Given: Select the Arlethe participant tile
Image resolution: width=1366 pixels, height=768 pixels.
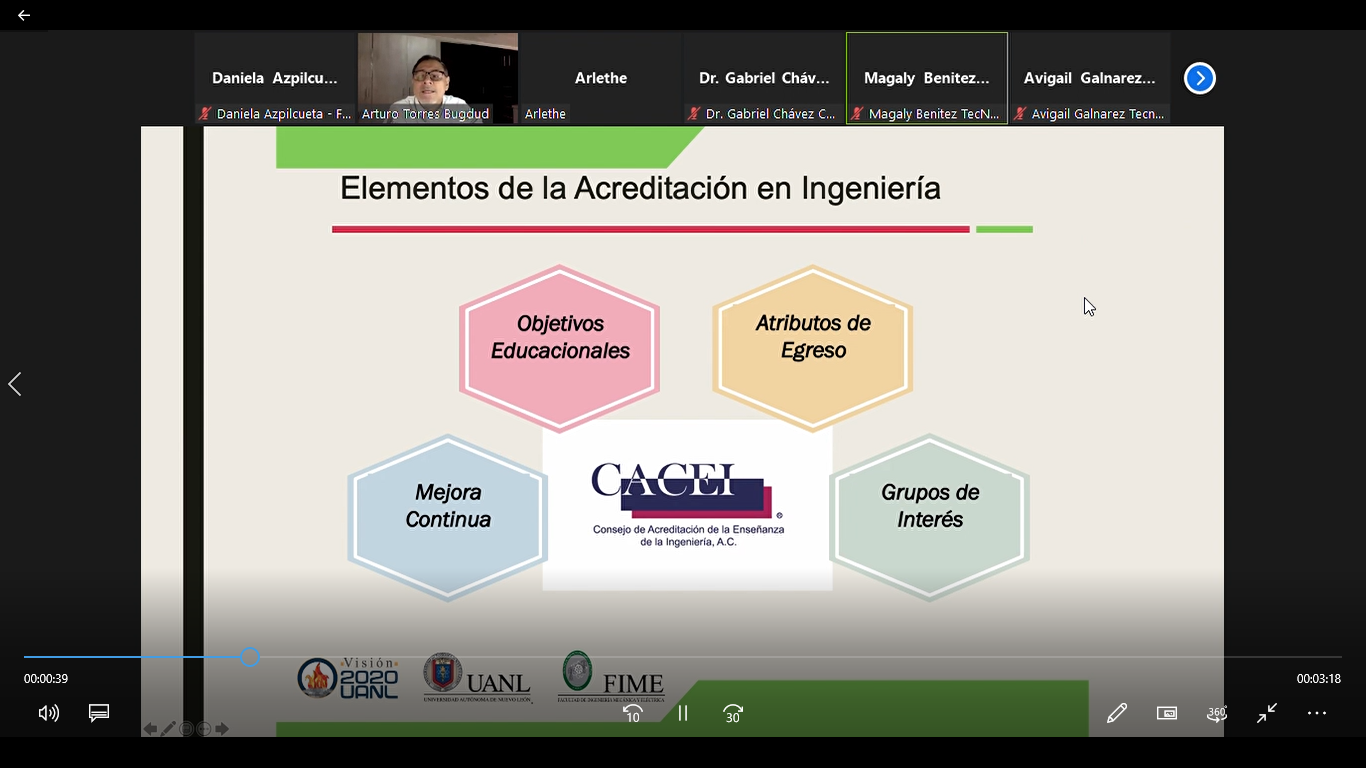Looking at the screenshot, I should [x=601, y=78].
